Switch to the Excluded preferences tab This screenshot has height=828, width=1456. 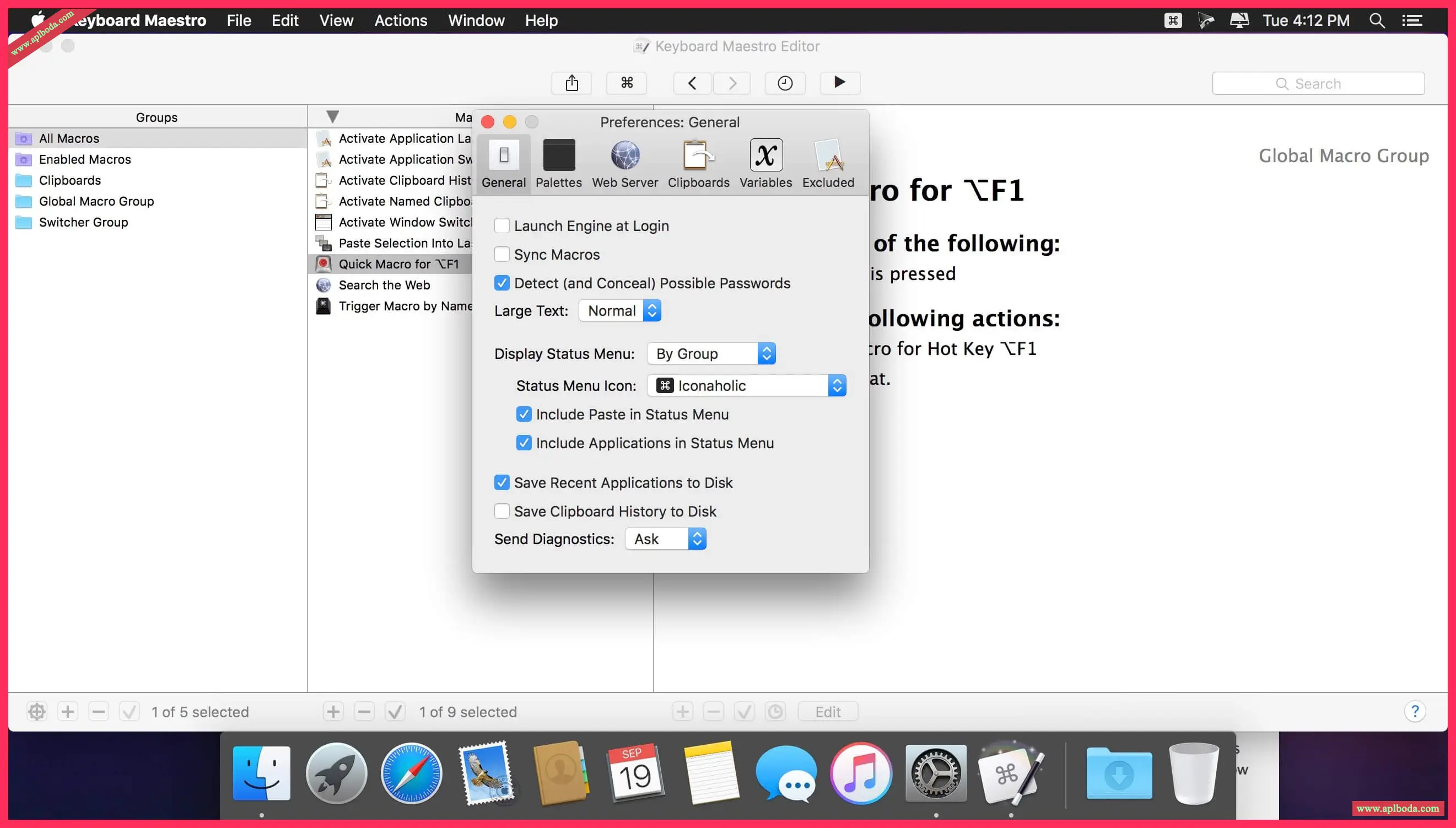pyautogui.click(x=828, y=164)
